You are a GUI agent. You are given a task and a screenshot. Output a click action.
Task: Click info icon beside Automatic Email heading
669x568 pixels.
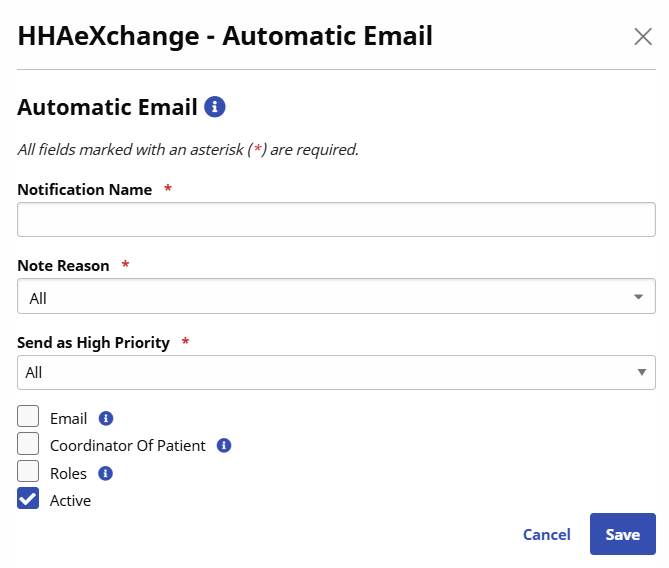point(214,107)
